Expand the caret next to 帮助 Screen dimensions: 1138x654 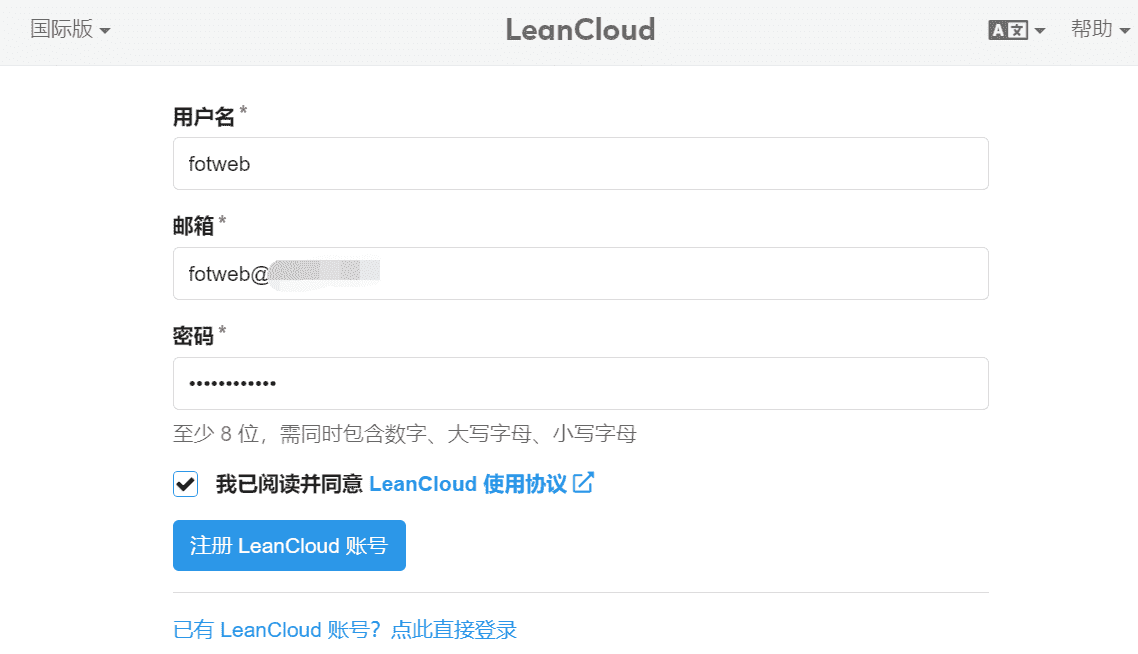(x=1125, y=30)
